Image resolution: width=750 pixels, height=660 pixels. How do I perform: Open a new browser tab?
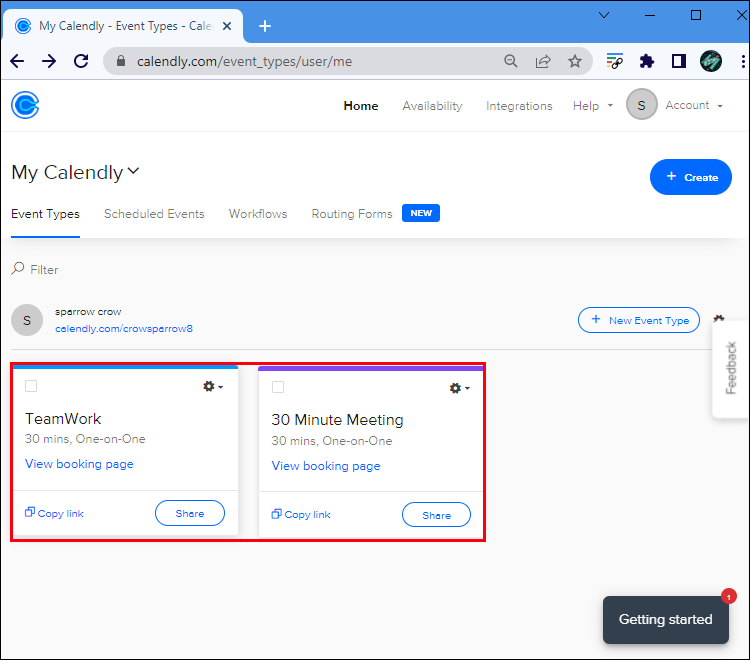tap(265, 26)
